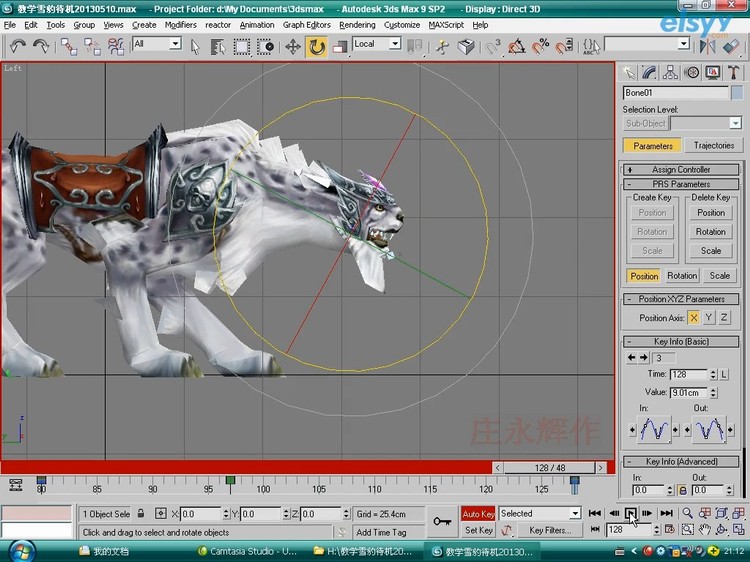The width and height of the screenshot is (750, 562).
Task: Select the Select and Rotate tool
Action: pos(316,47)
